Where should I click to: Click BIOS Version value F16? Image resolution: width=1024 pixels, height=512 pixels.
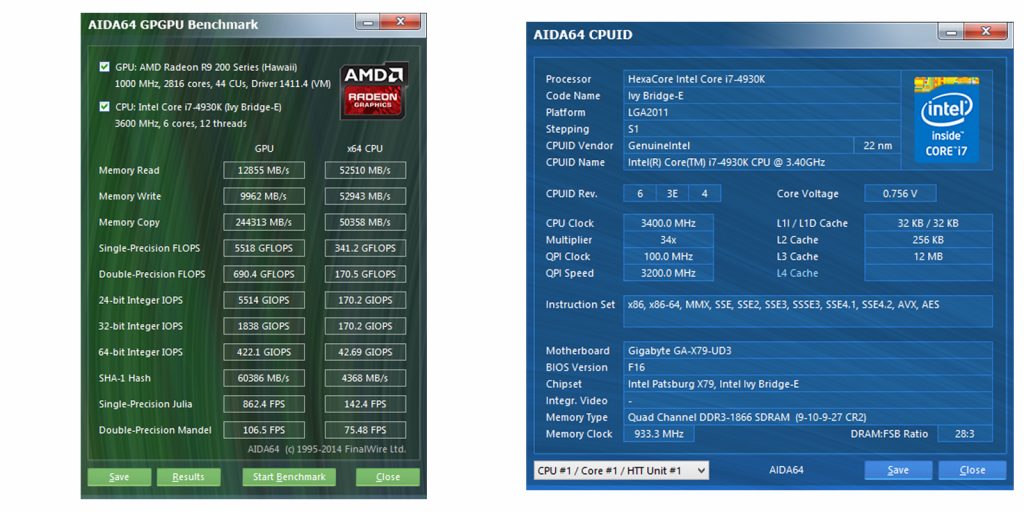[808, 367]
